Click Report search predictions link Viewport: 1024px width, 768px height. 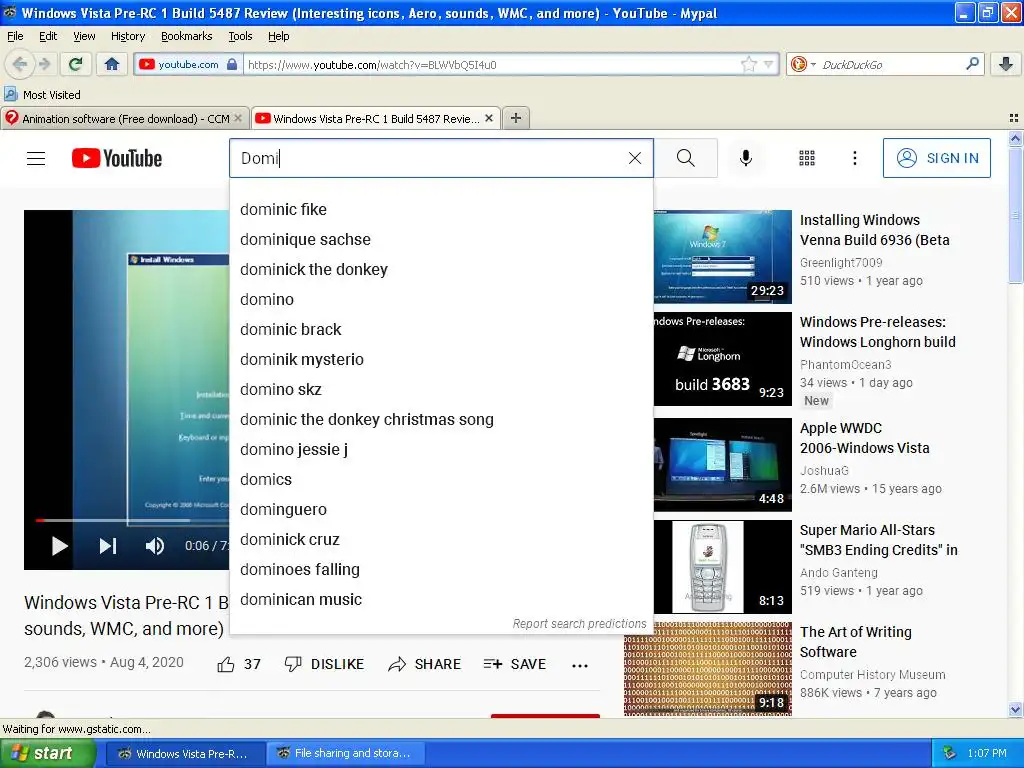coord(579,624)
